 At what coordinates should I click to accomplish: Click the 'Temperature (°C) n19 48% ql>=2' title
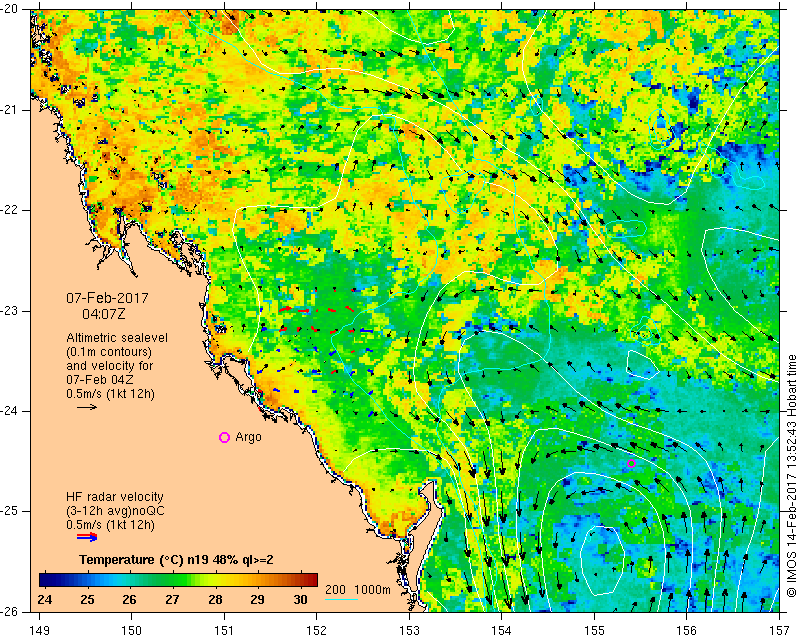pos(176,560)
